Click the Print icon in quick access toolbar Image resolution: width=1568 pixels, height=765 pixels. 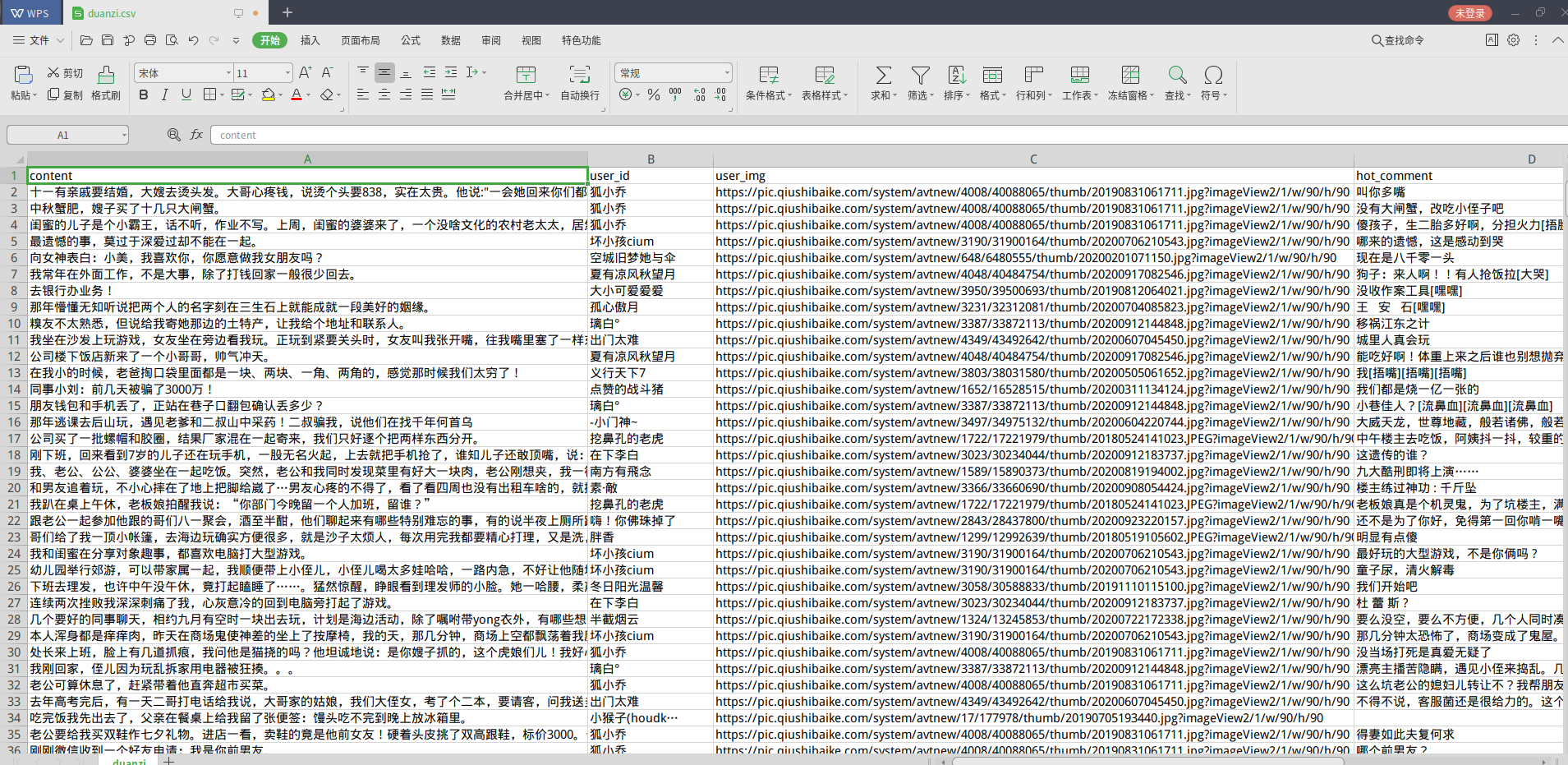click(150, 40)
